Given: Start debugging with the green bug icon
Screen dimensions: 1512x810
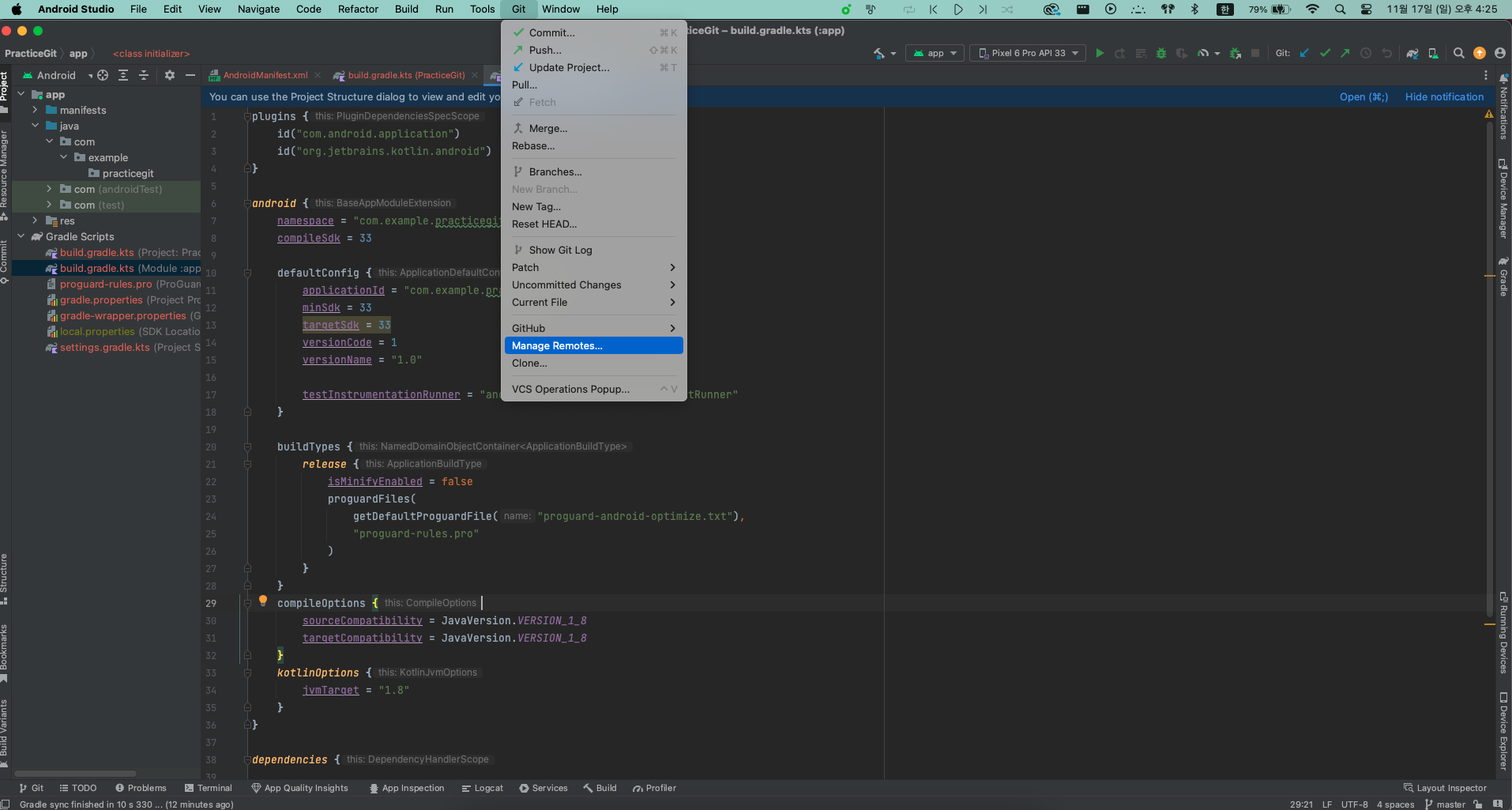Looking at the screenshot, I should (x=1160, y=53).
